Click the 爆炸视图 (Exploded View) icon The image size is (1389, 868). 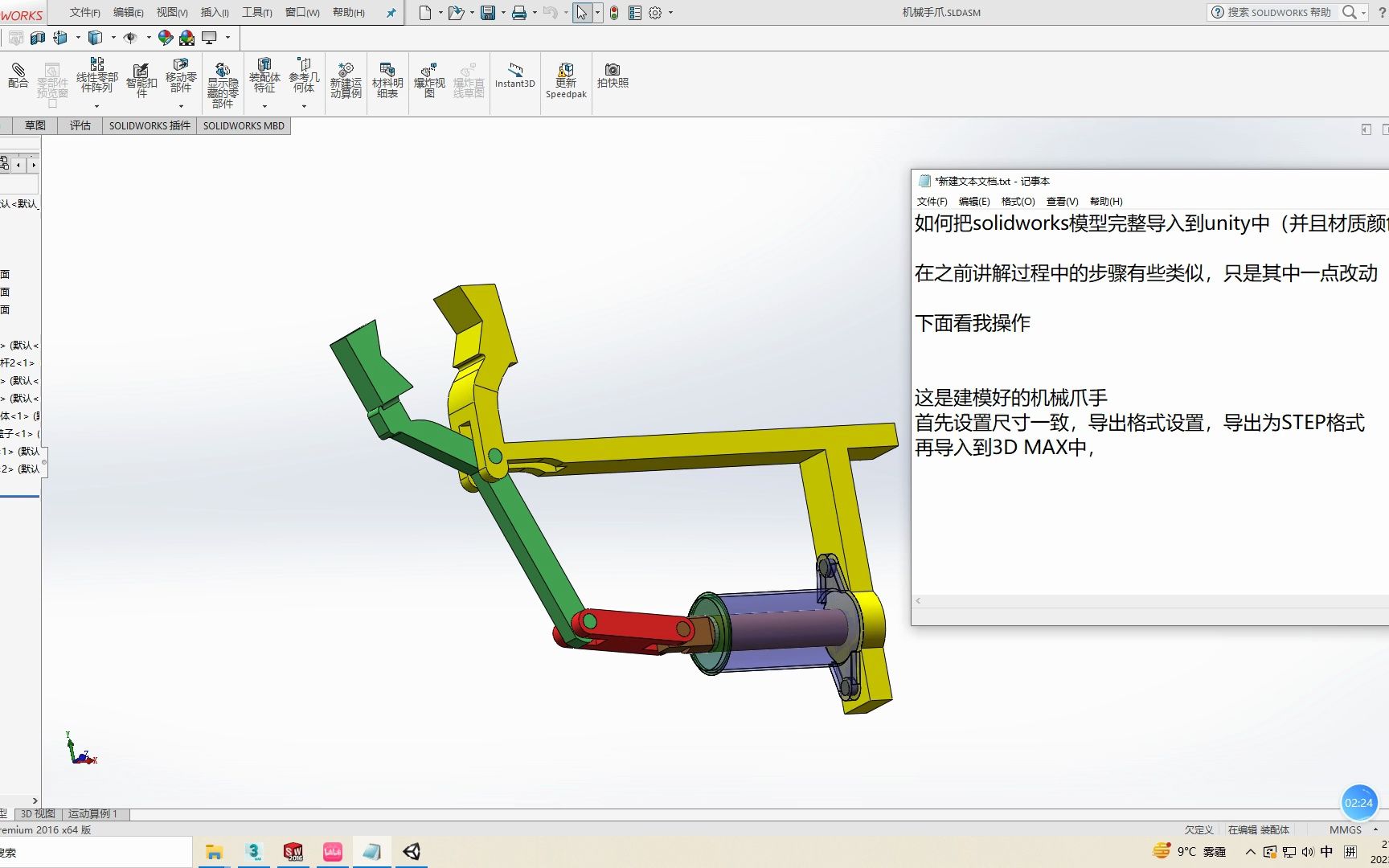[428, 76]
